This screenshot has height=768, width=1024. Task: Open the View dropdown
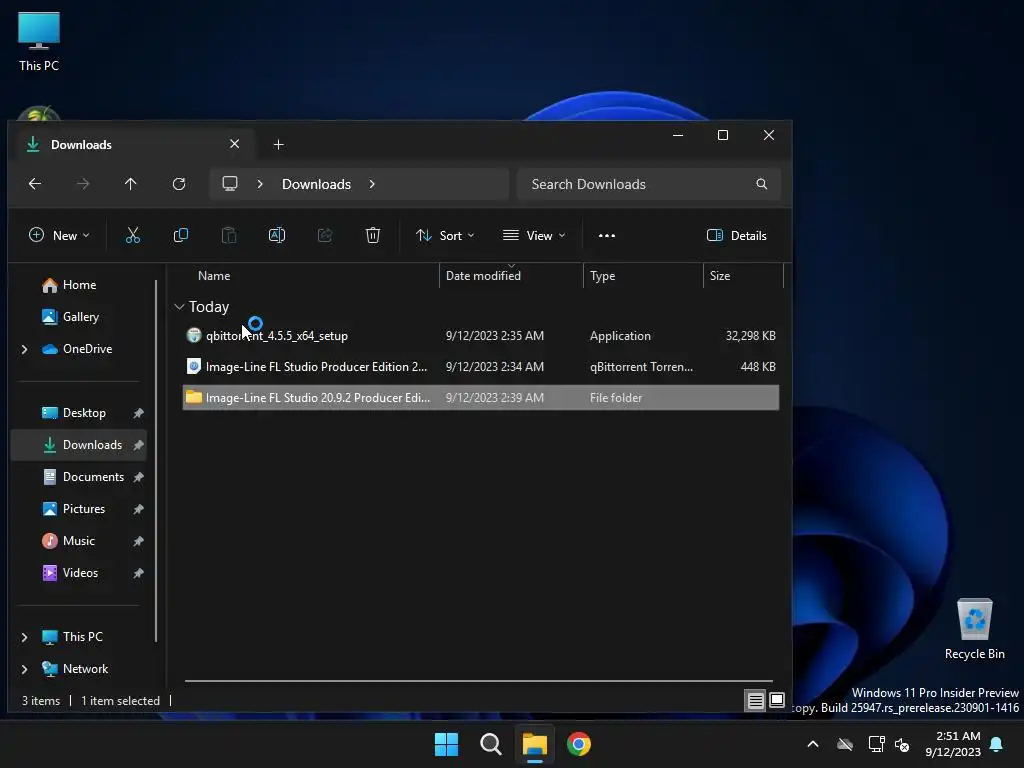(534, 235)
